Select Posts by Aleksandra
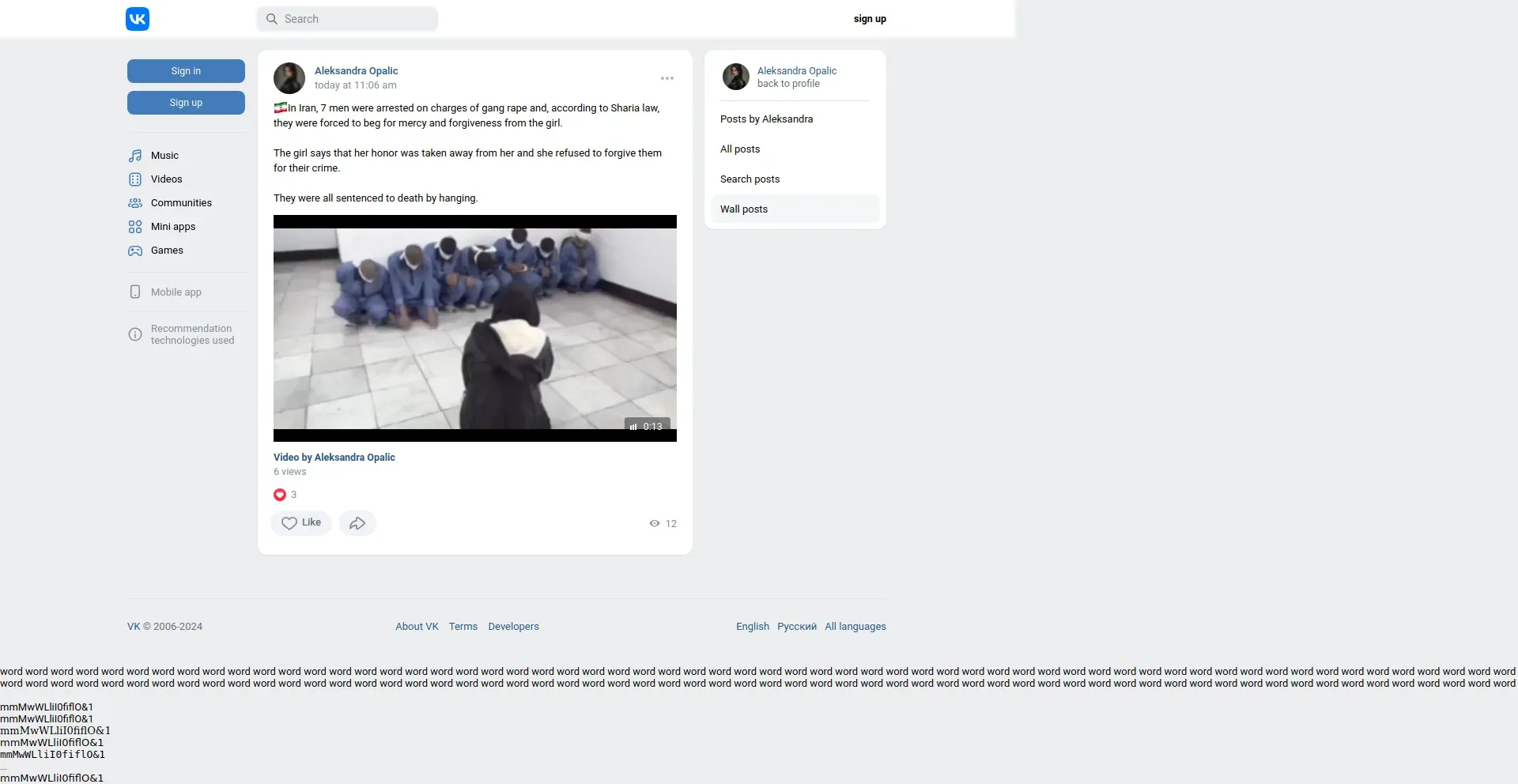Image resolution: width=1518 pixels, height=784 pixels. pos(795,119)
